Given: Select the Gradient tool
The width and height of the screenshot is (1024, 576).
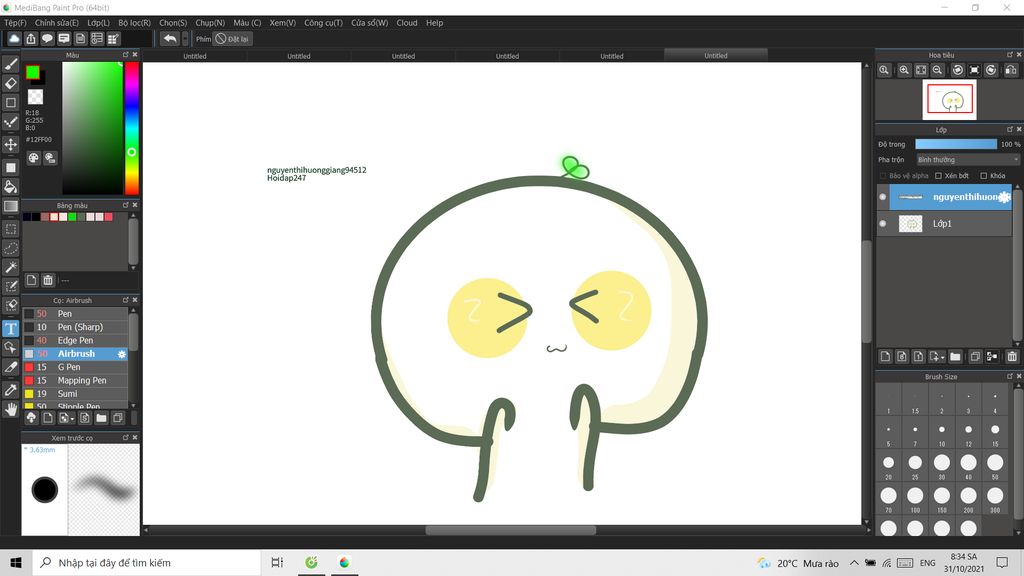Looking at the screenshot, I should click(10, 206).
